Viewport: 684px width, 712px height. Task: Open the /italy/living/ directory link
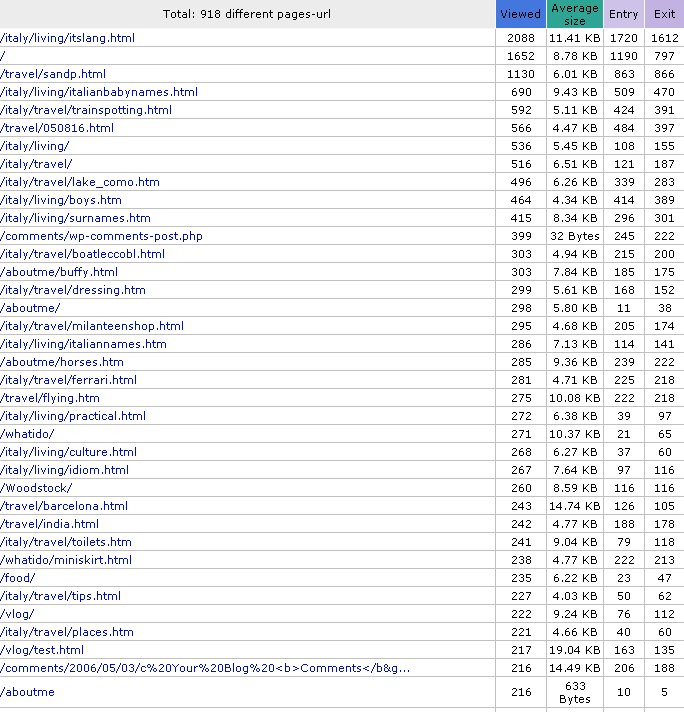pos(35,146)
